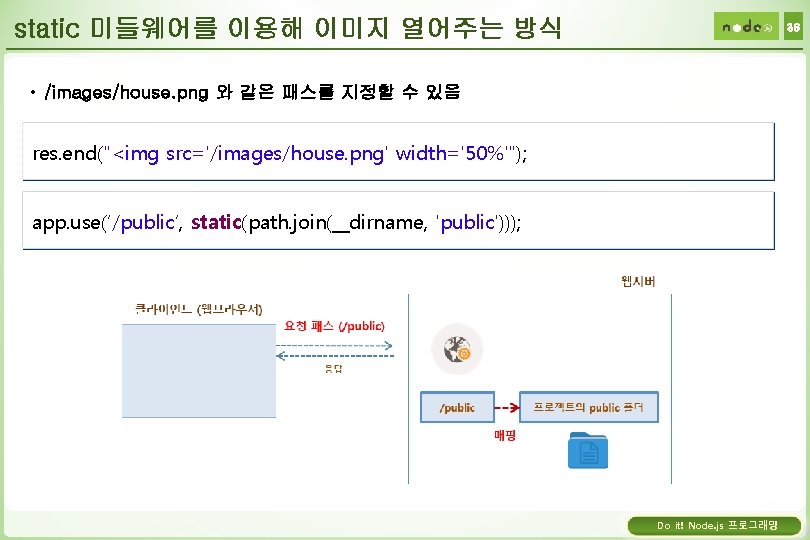Click the app.use static code line
The image size is (810, 540).
(x=276, y=223)
